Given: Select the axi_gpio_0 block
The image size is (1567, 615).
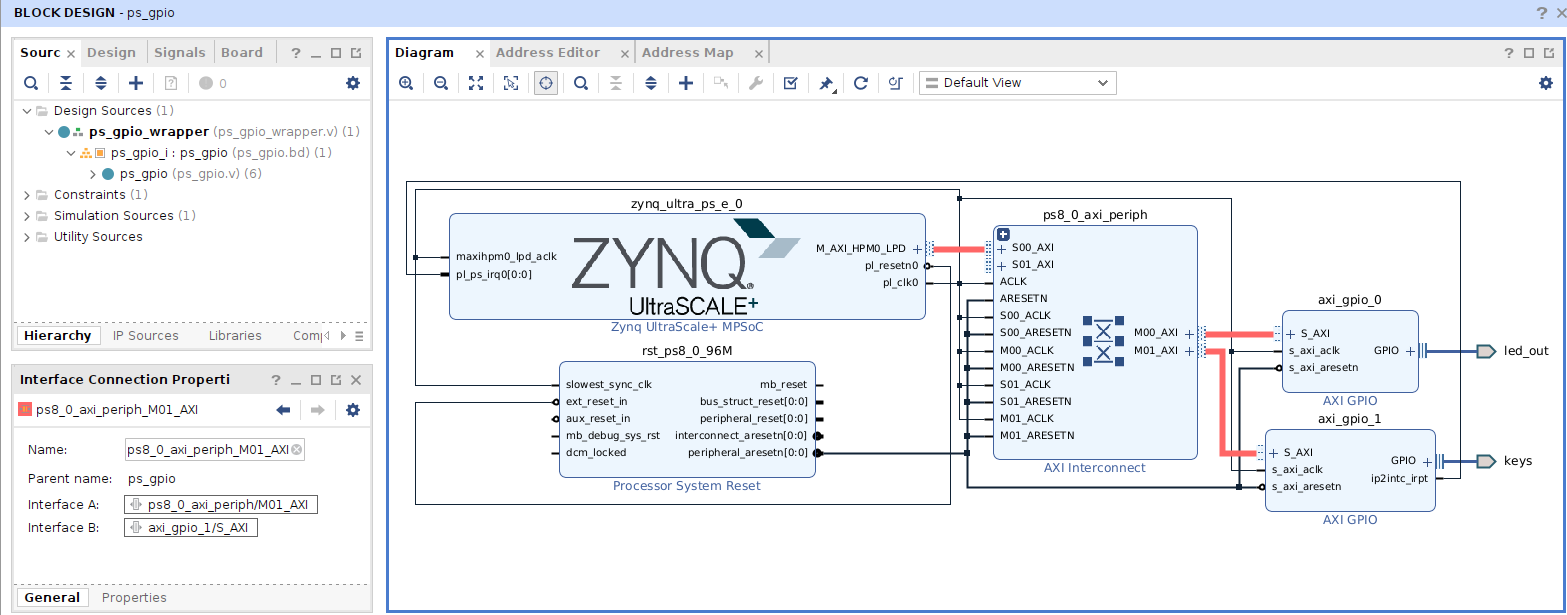Looking at the screenshot, I should pyautogui.click(x=1350, y=350).
